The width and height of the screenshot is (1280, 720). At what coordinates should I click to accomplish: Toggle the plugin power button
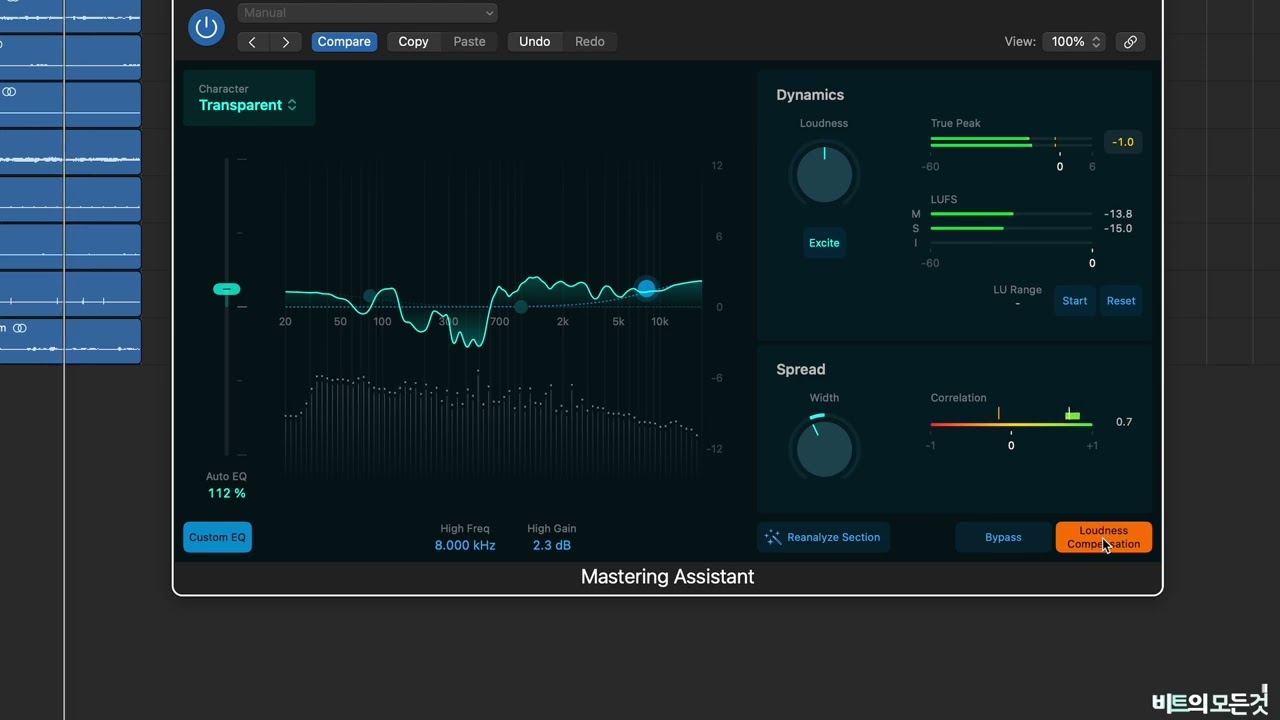pos(206,27)
